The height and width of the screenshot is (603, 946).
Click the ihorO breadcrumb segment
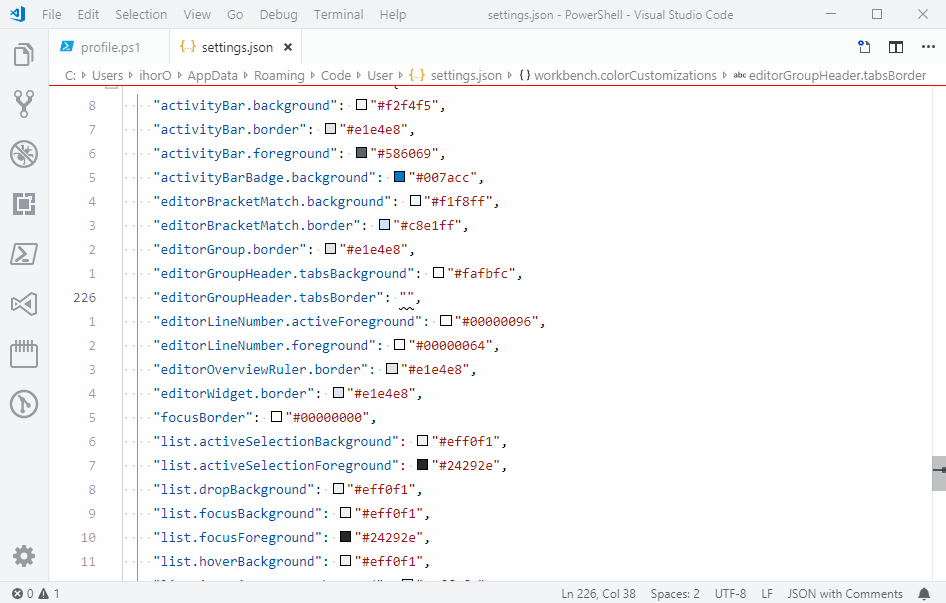tap(155, 75)
